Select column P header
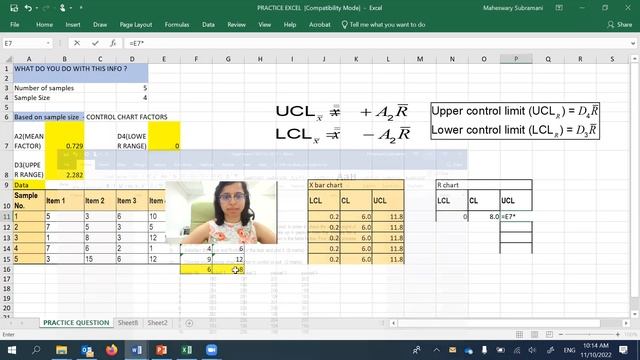Viewport: 640px width, 360px height. click(516, 59)
